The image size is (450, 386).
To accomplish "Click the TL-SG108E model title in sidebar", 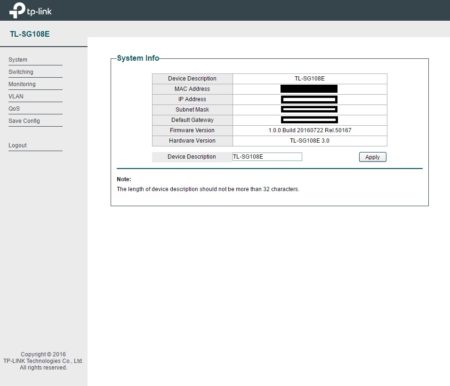I will 30,34.
